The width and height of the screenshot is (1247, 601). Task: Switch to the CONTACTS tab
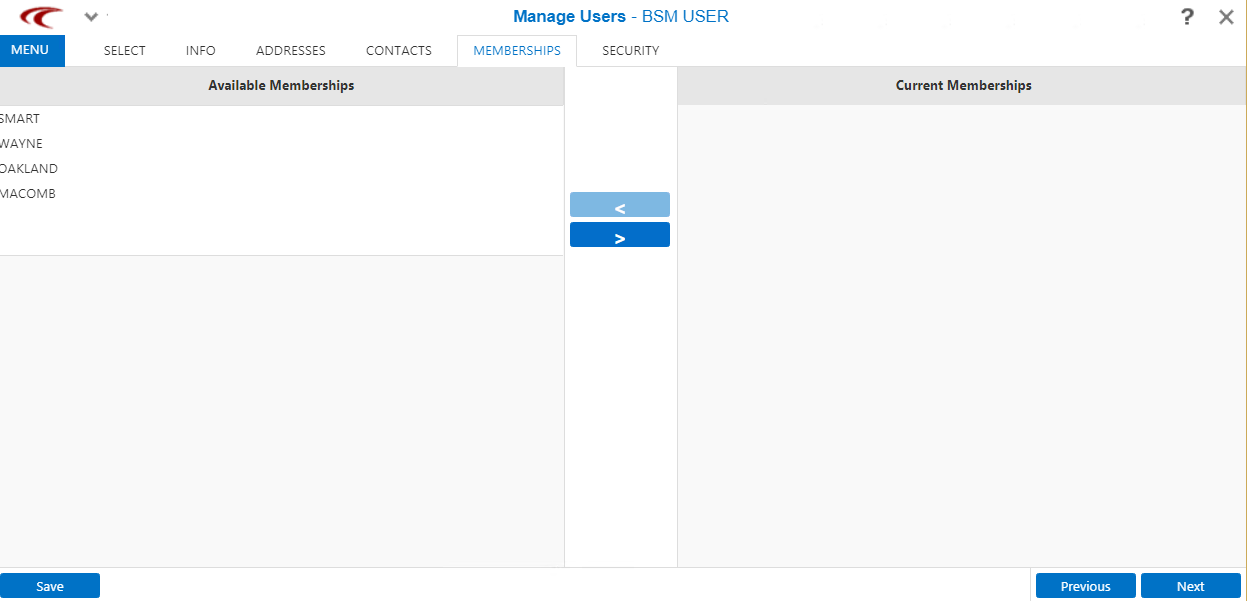pyautogui.click(x=399, y=51)
